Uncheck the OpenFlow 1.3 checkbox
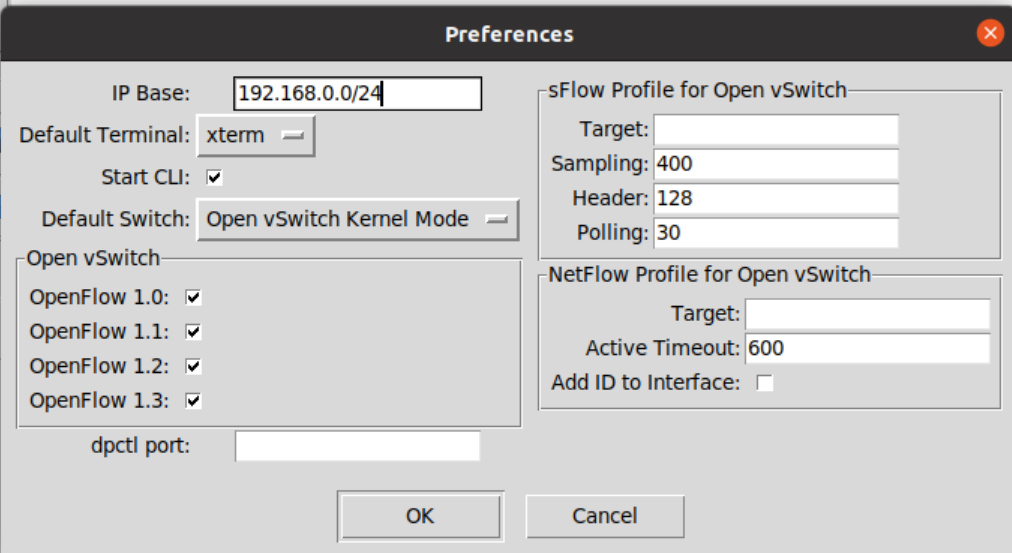The image size is (1012, 553). click(193, 401)
